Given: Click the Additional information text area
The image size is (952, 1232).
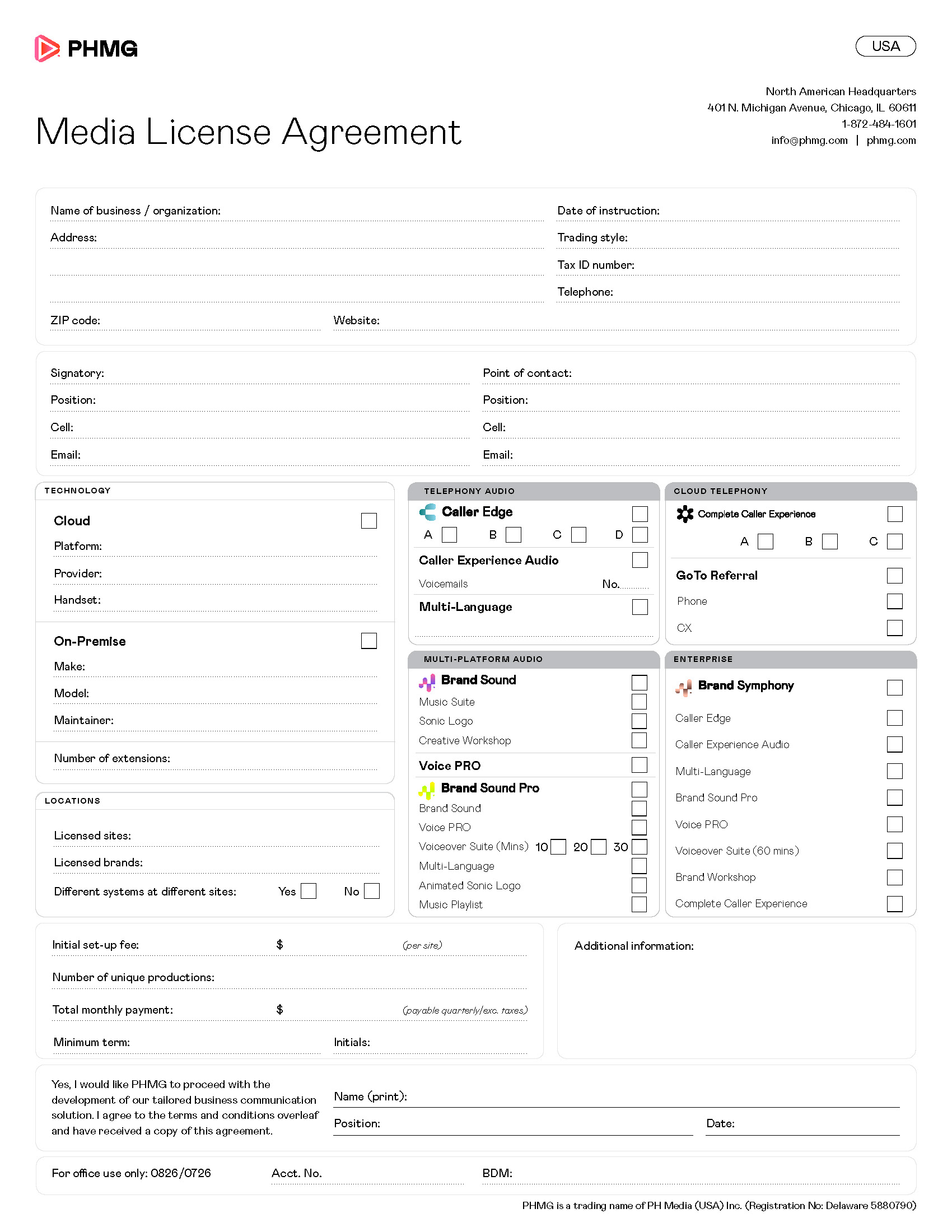Looking at the screenshot, I should pos(736,1000).
